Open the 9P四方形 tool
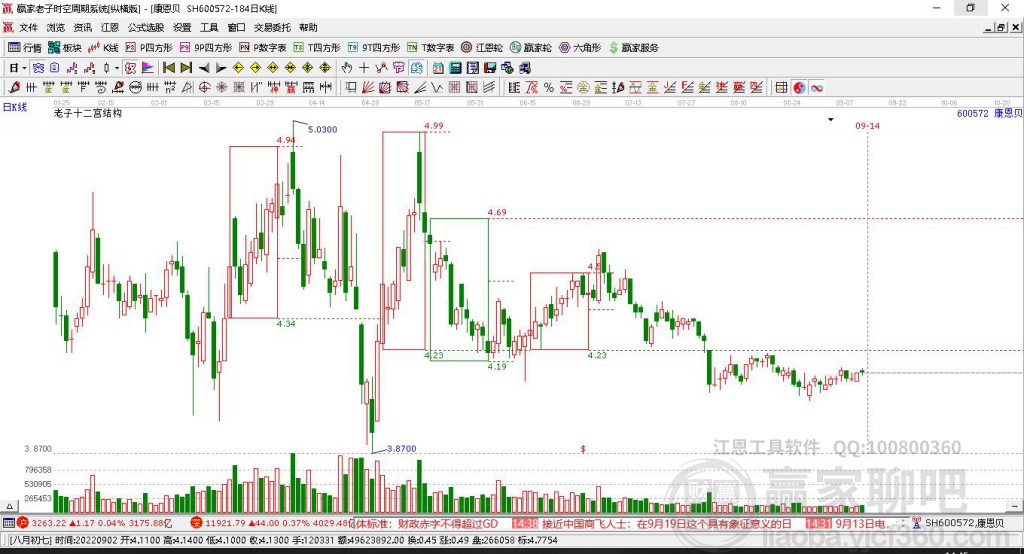1024x554 pixels. point(206,48)
